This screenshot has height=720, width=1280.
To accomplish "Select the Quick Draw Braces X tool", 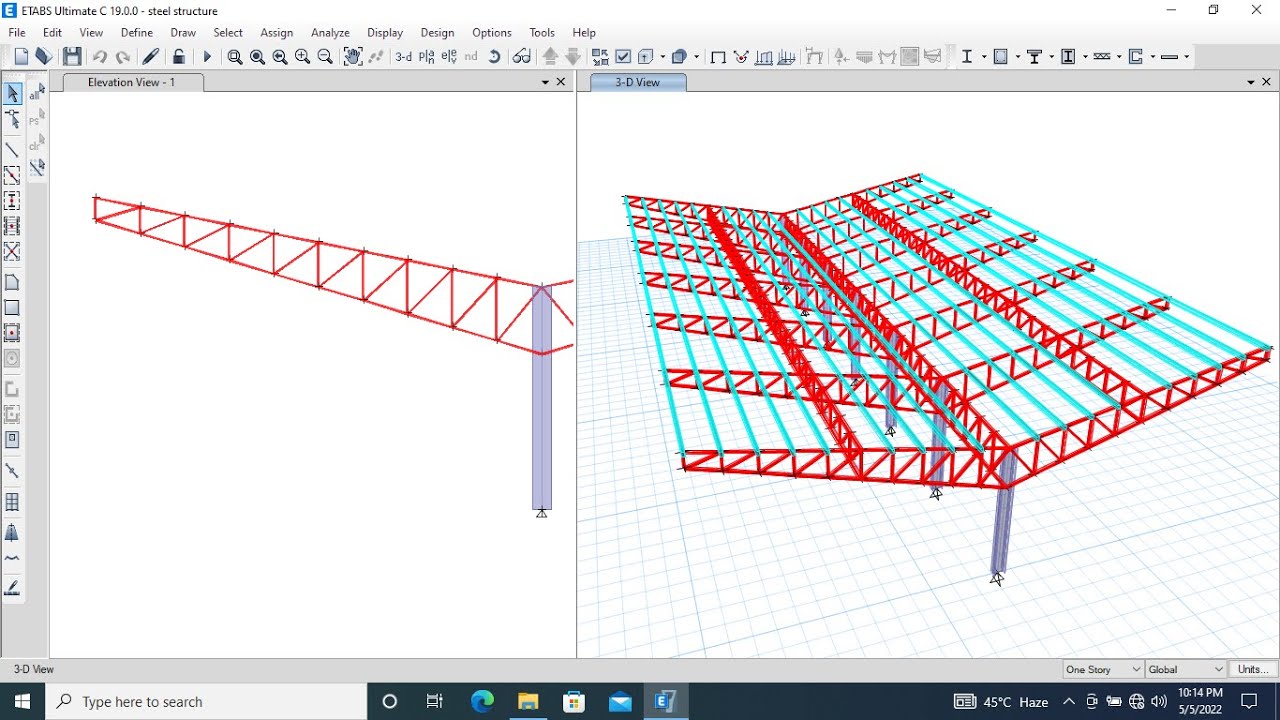I will [x=12, y=252].
